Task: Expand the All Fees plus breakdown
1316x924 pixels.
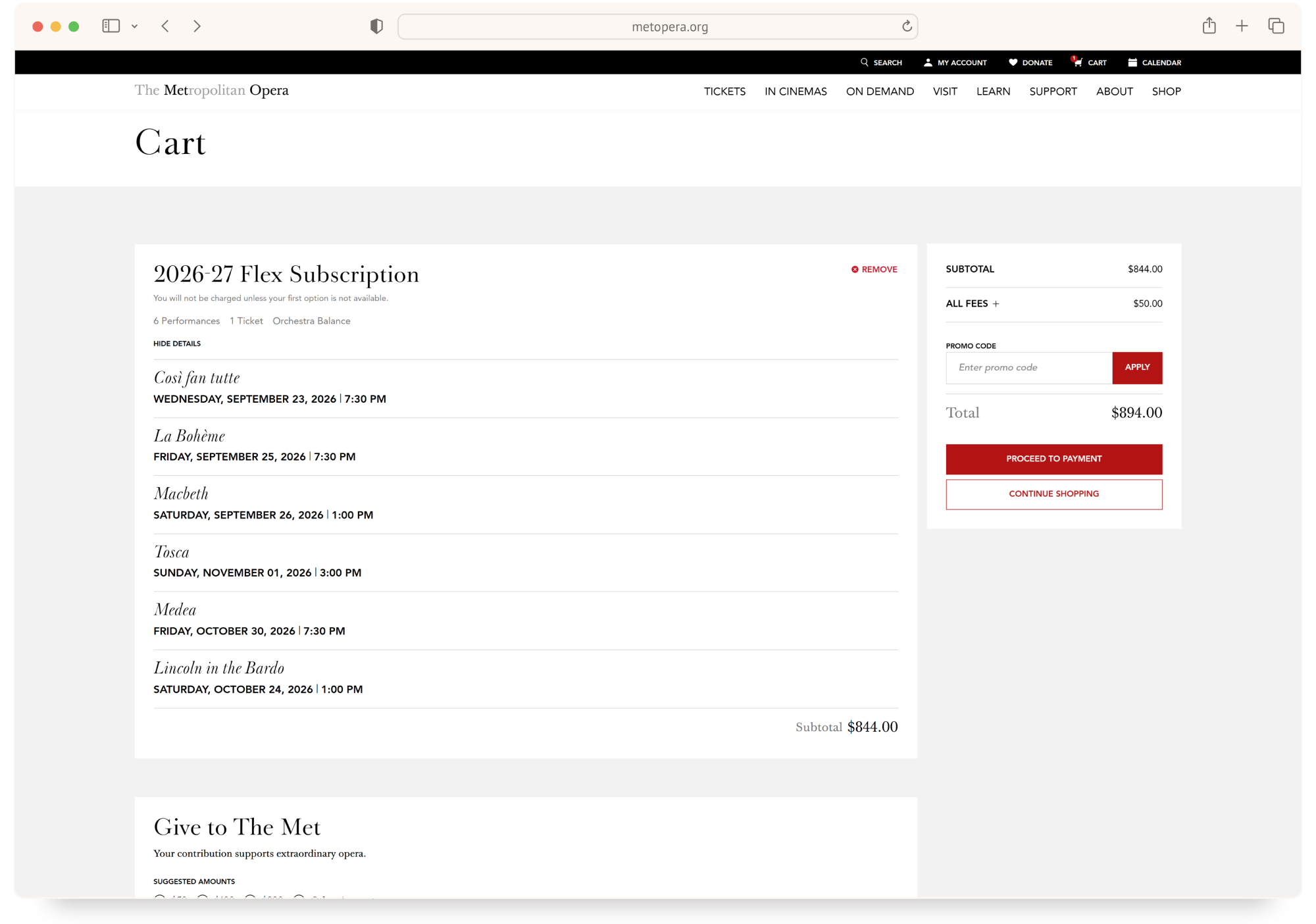Action: click(996, 304)
